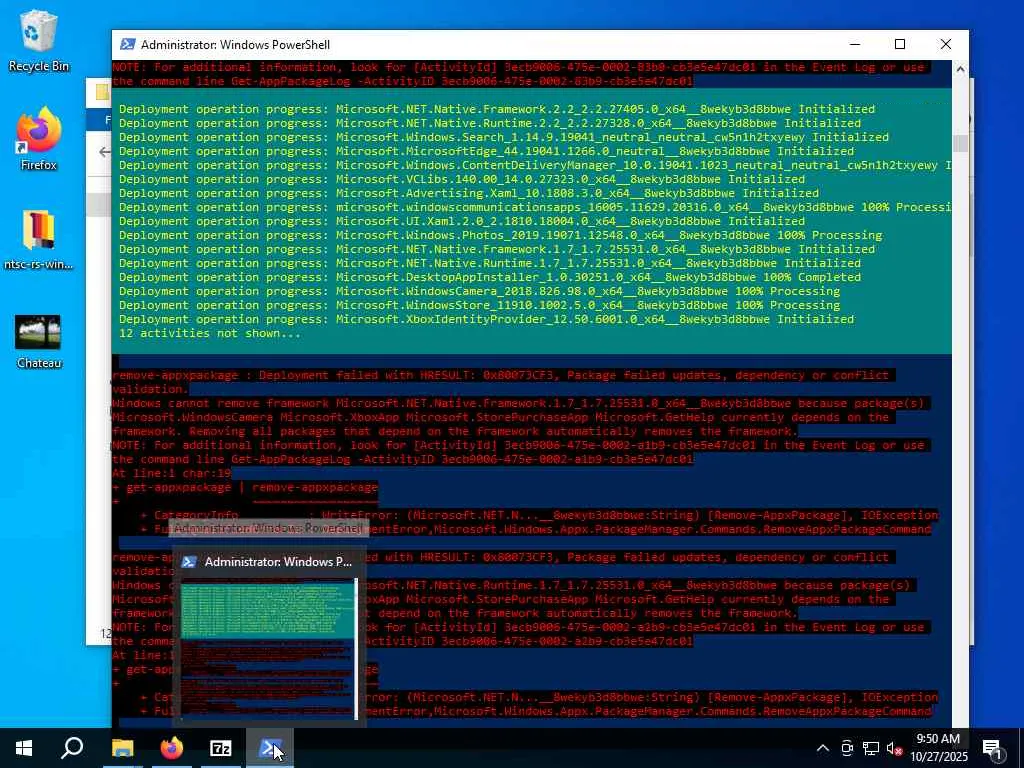
Task: Open the network status tray icon
Action: pyautogui.click(x=871, y=748)
